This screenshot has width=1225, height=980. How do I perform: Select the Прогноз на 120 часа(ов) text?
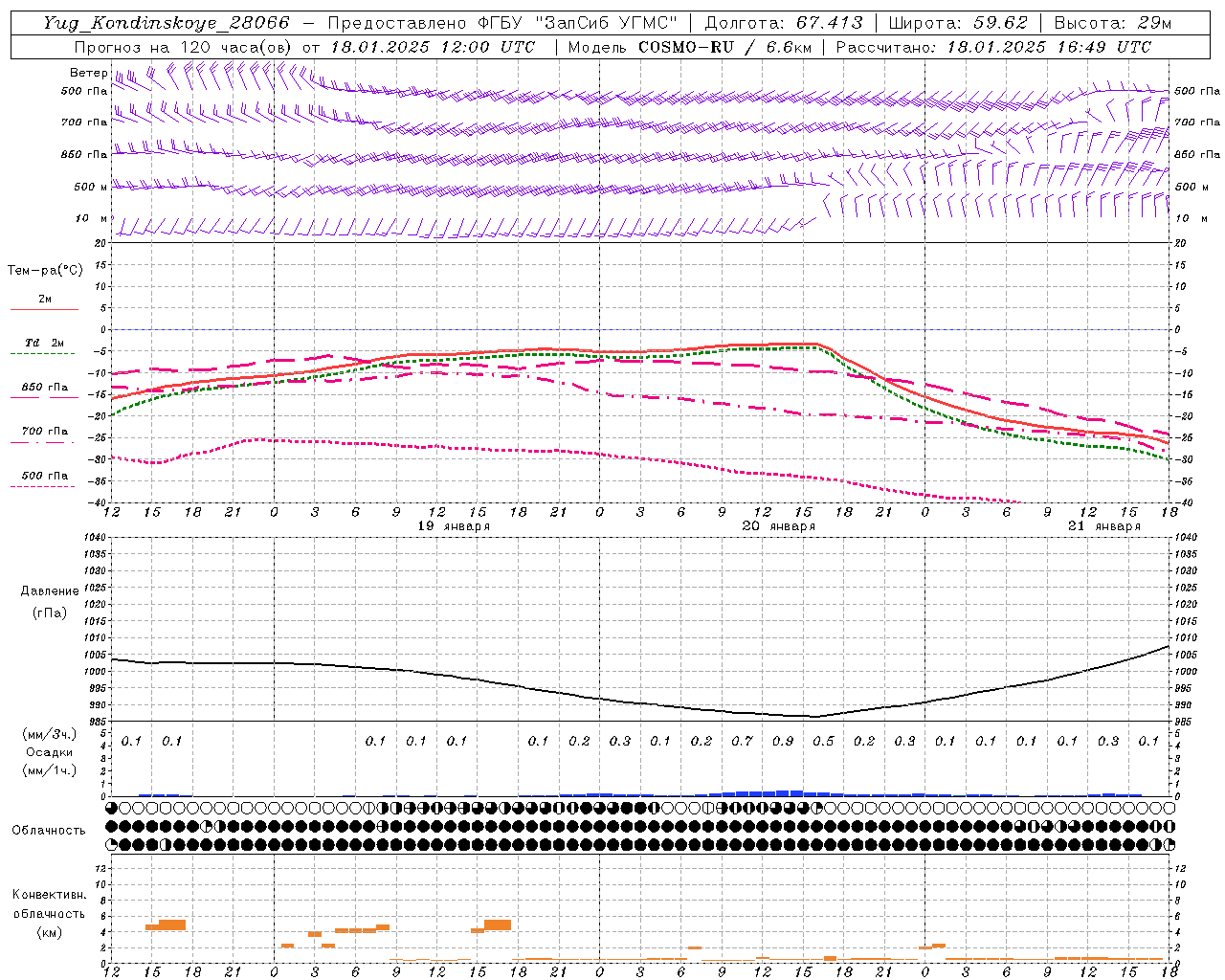[x=184, y=47]
